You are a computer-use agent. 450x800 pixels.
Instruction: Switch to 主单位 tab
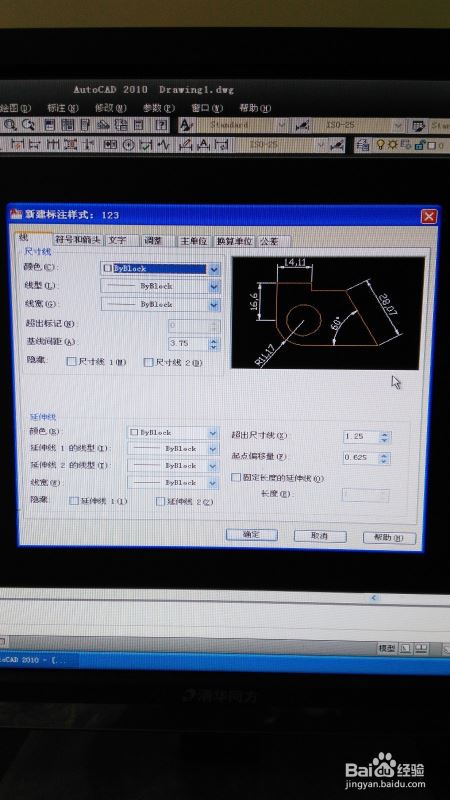[x=194, y=241]
